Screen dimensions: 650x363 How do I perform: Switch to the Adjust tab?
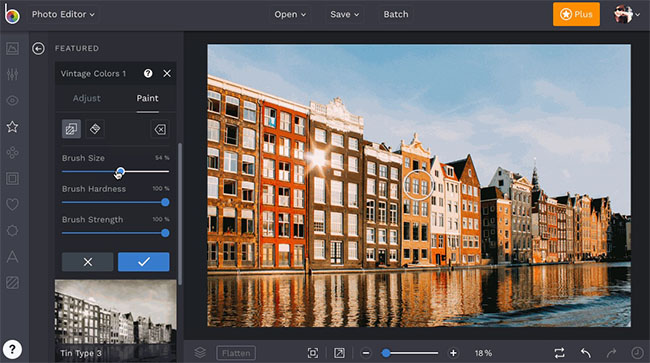click(87, 98)
